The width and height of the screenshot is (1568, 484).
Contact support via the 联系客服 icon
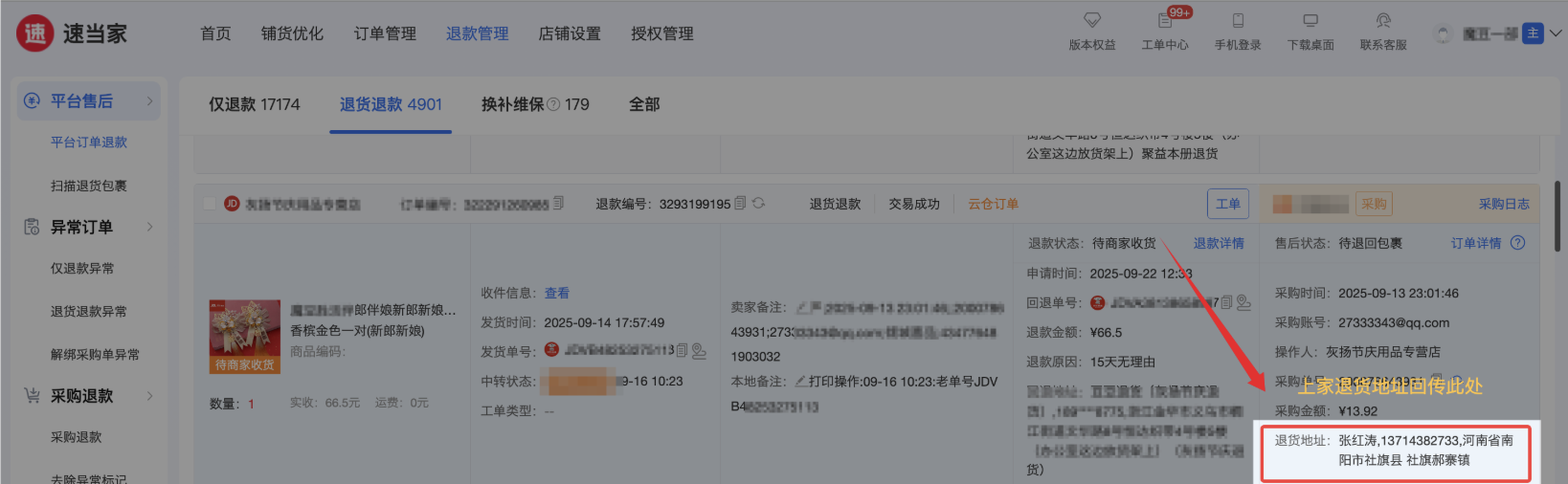coord(1383,20)
